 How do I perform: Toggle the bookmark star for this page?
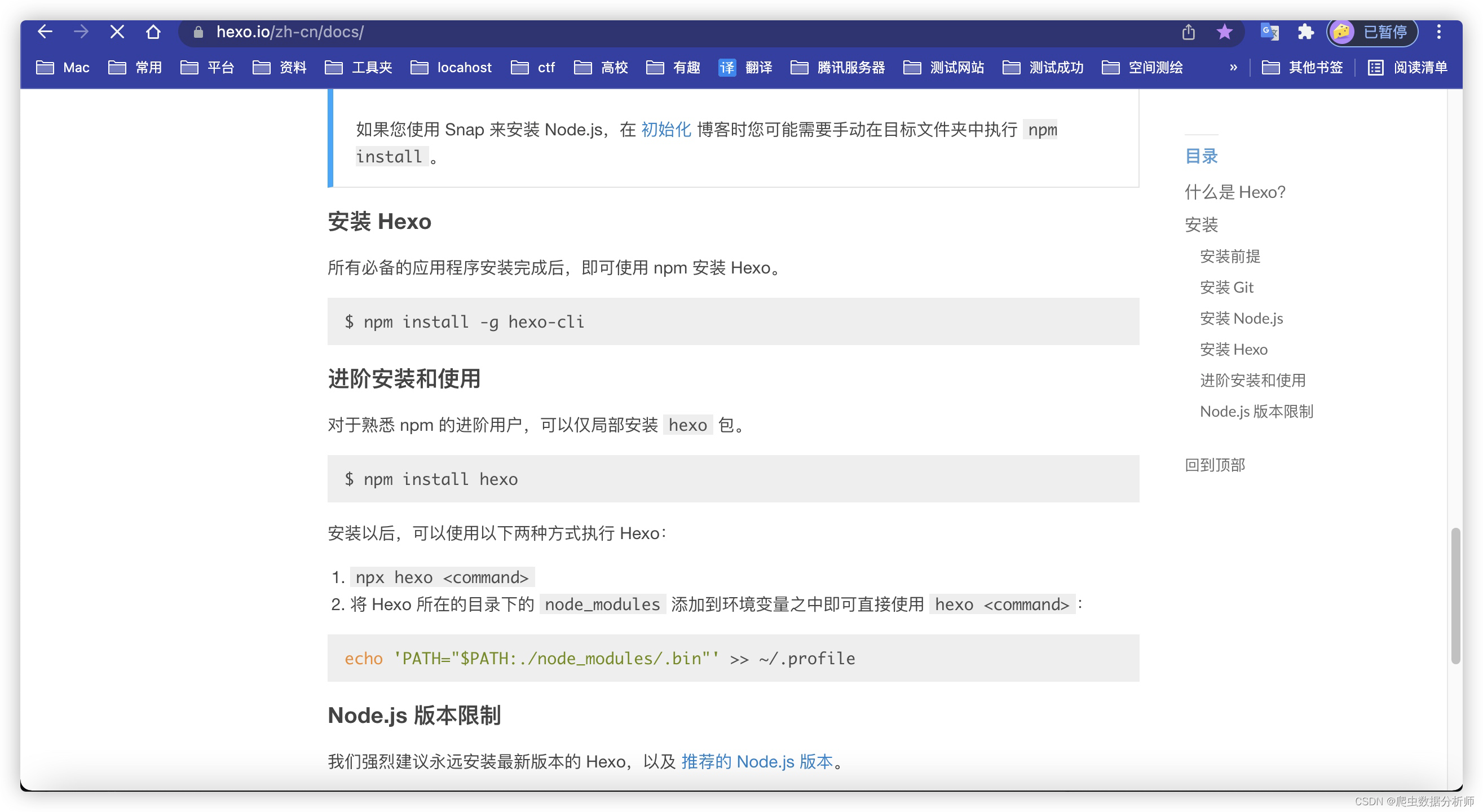coord(1224,32)
